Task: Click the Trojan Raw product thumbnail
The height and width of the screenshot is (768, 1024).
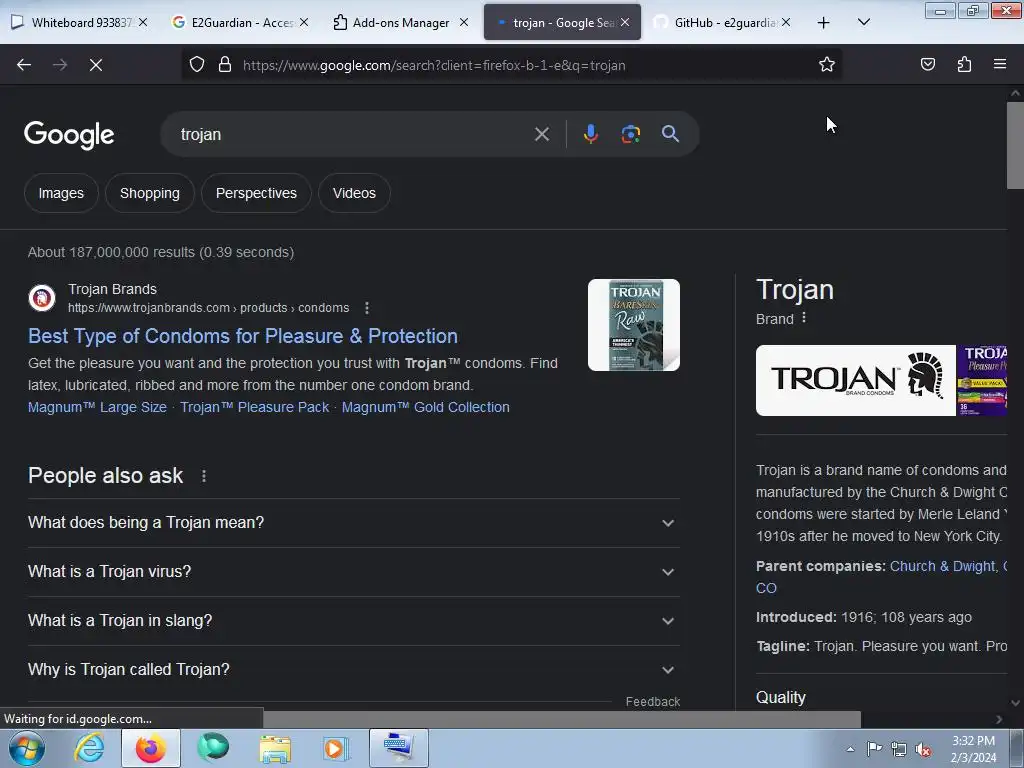Action: point(633,325)
